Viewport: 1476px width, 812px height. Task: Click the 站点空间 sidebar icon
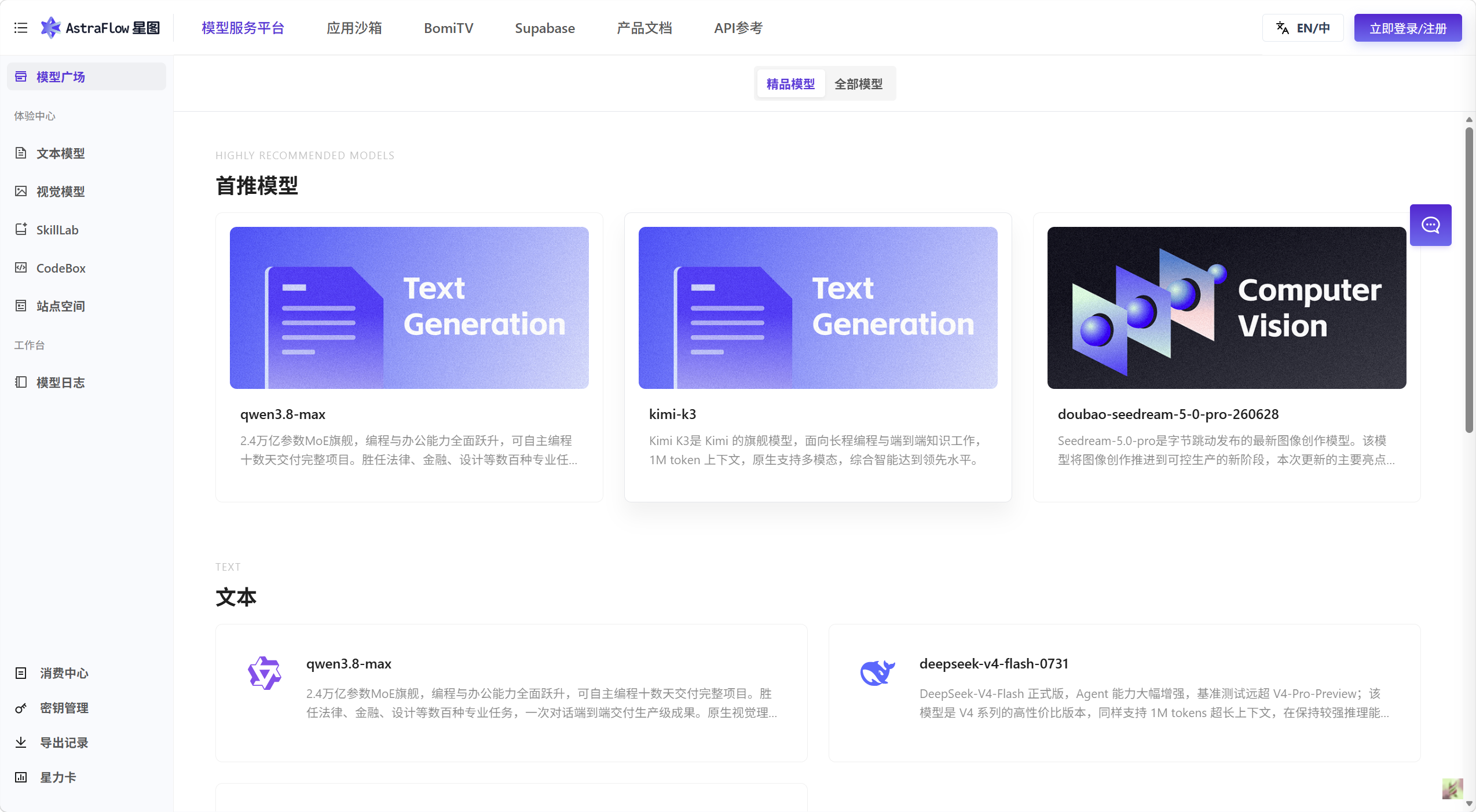click(x=21, y=306)
